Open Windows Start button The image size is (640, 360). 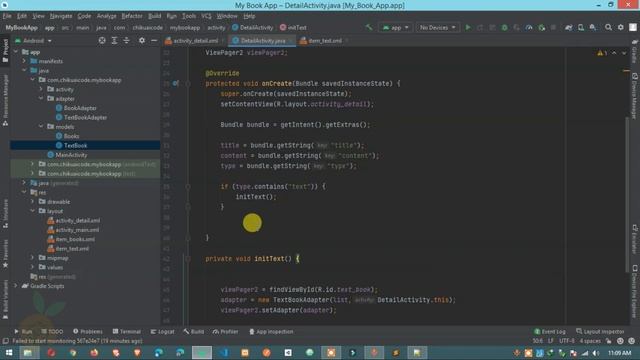click(9, 352)
